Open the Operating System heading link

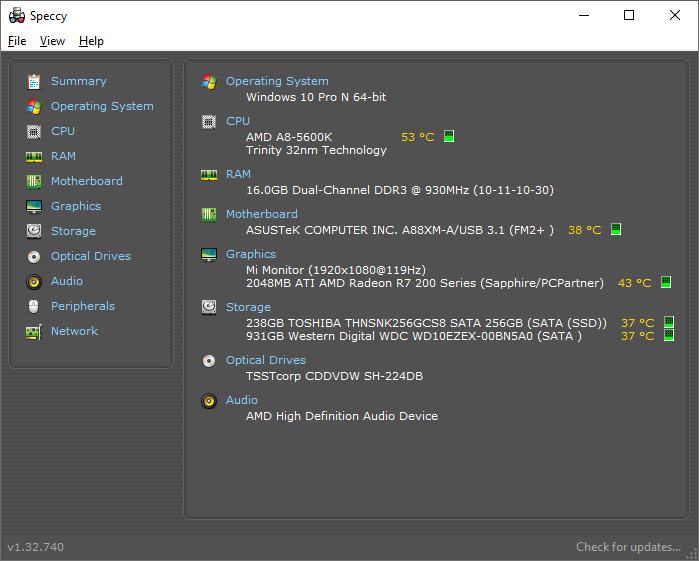tap(277, 81)
